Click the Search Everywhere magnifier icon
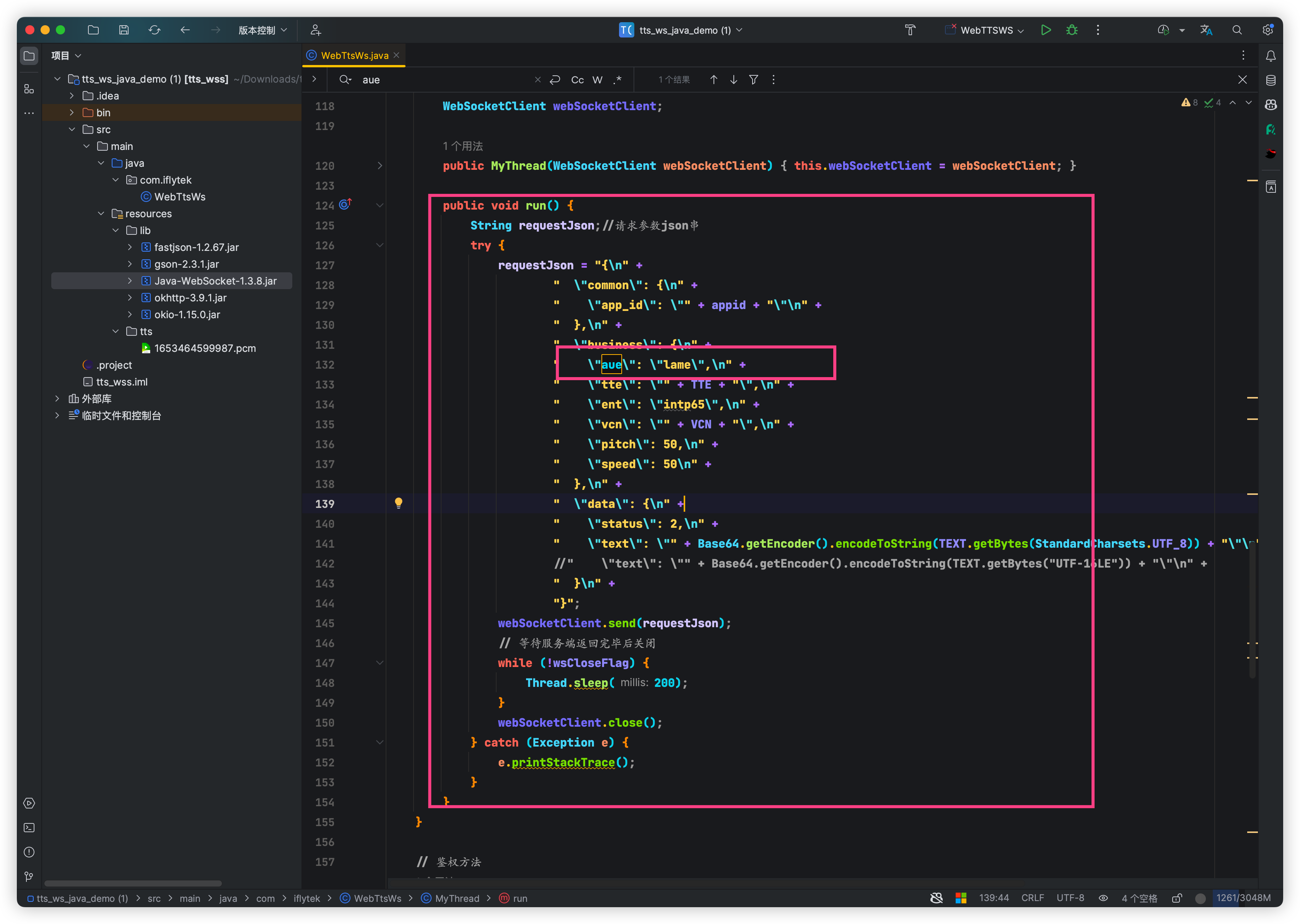 point(1237,30)
